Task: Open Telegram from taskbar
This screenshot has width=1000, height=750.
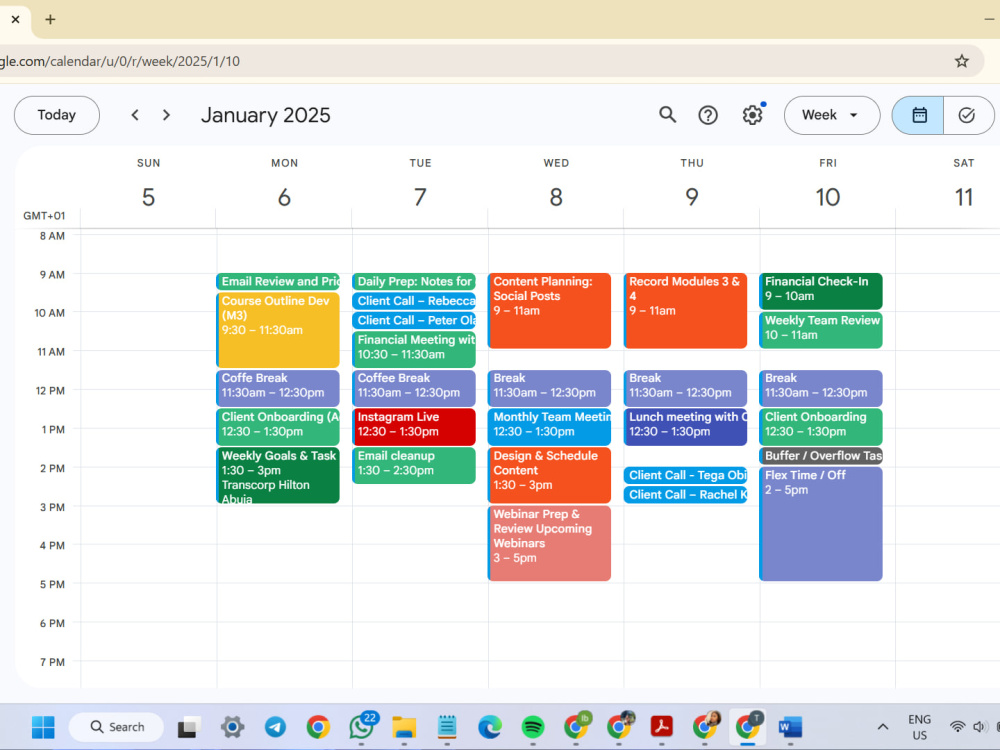Action: coord(275,726)
